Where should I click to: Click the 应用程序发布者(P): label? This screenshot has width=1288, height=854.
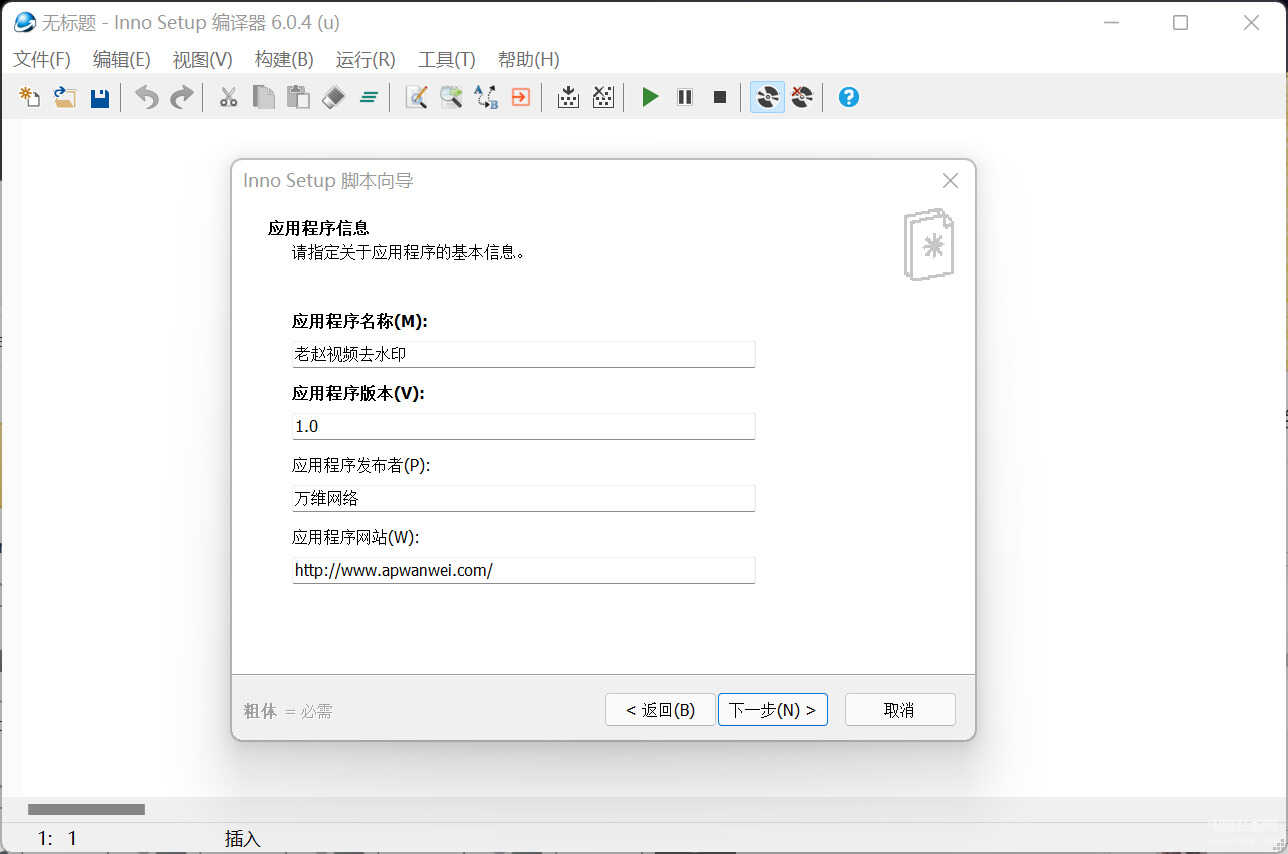click(361, 465)
